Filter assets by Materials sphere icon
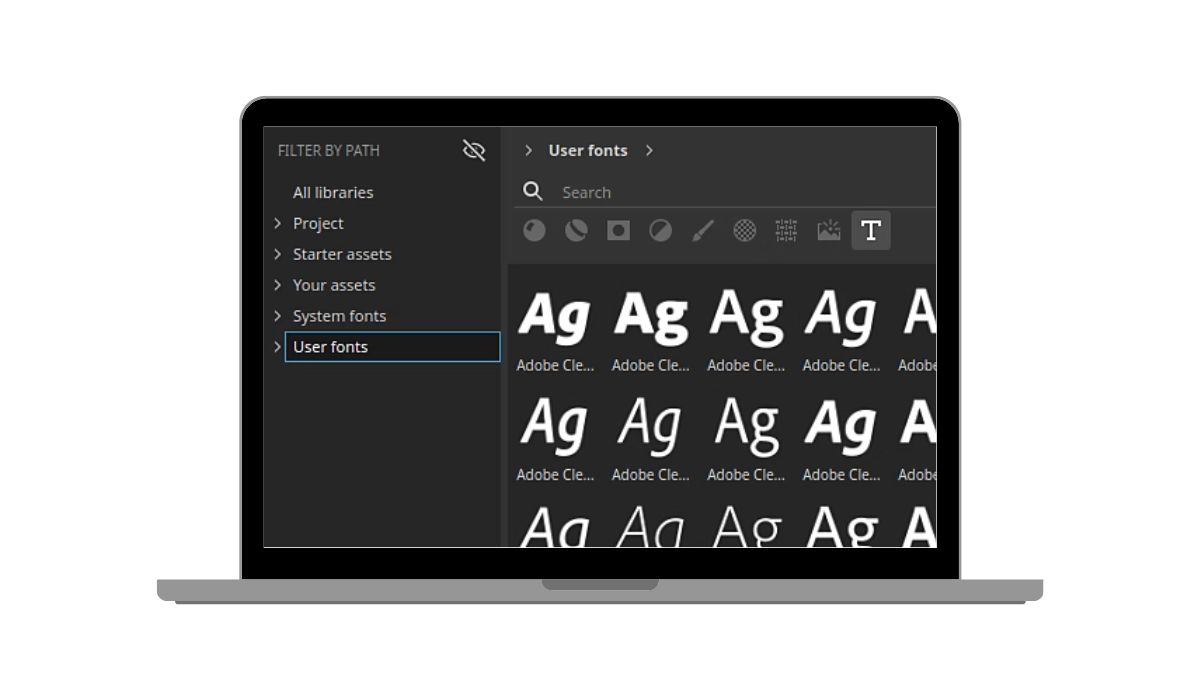1200x700 pixels. (535, 231)
